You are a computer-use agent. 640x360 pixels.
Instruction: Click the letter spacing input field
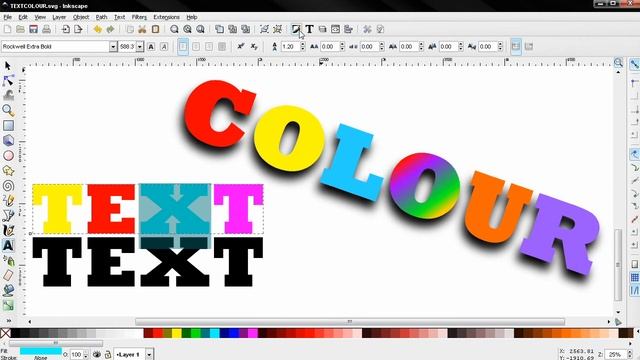click(329, 47)
